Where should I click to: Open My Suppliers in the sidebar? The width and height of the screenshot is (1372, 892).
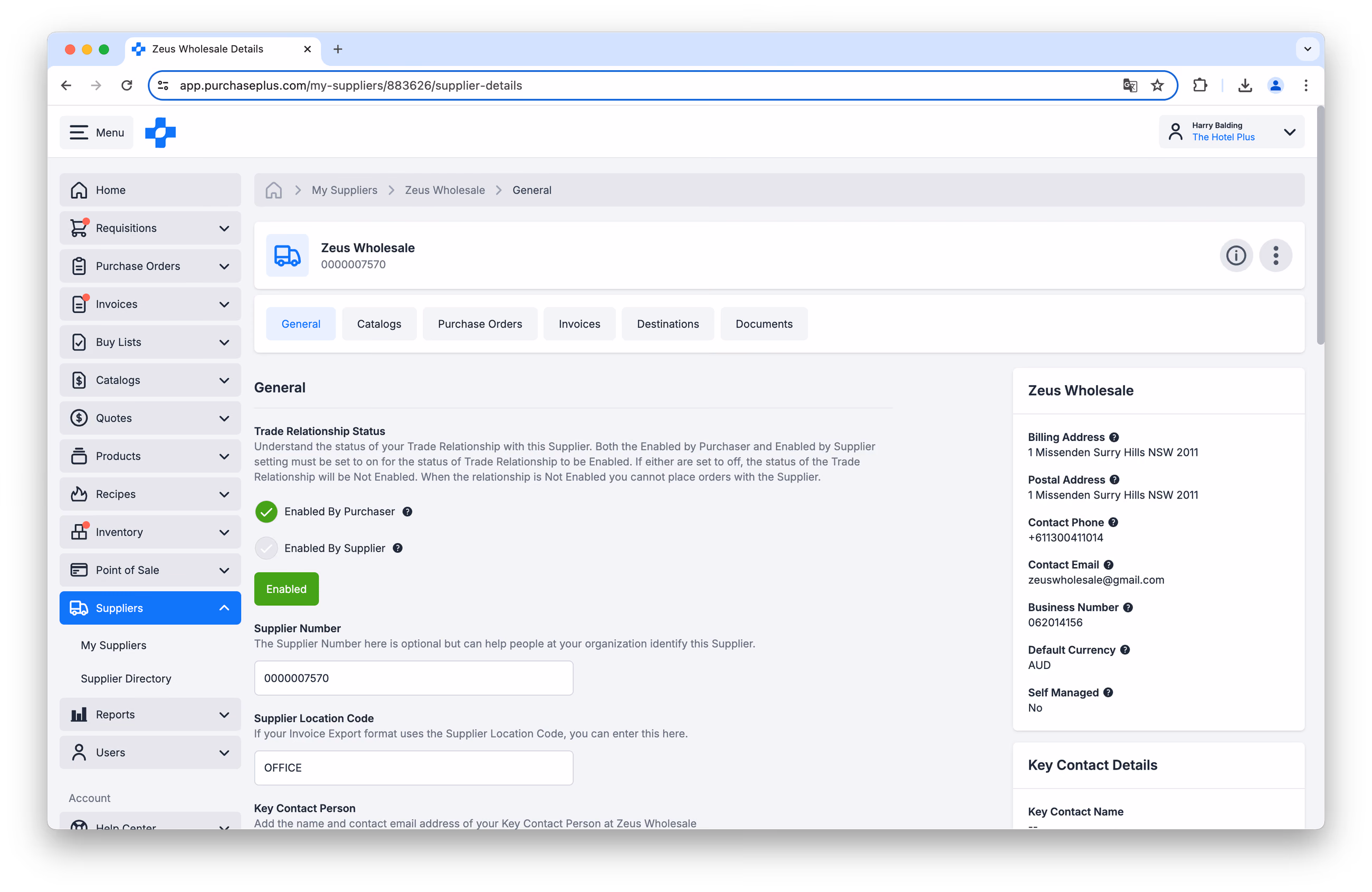113,645
